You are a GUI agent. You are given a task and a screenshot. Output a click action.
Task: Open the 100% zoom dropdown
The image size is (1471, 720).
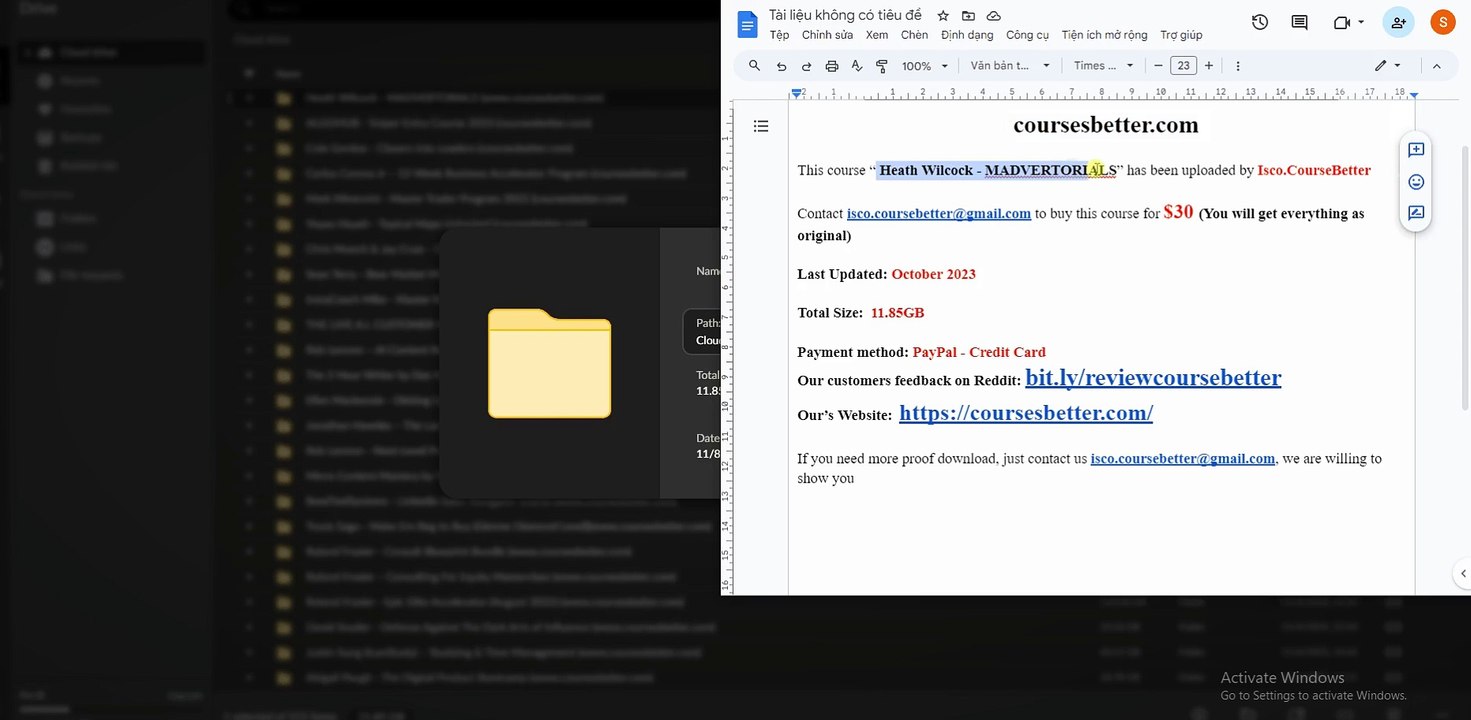click(924, 66)
